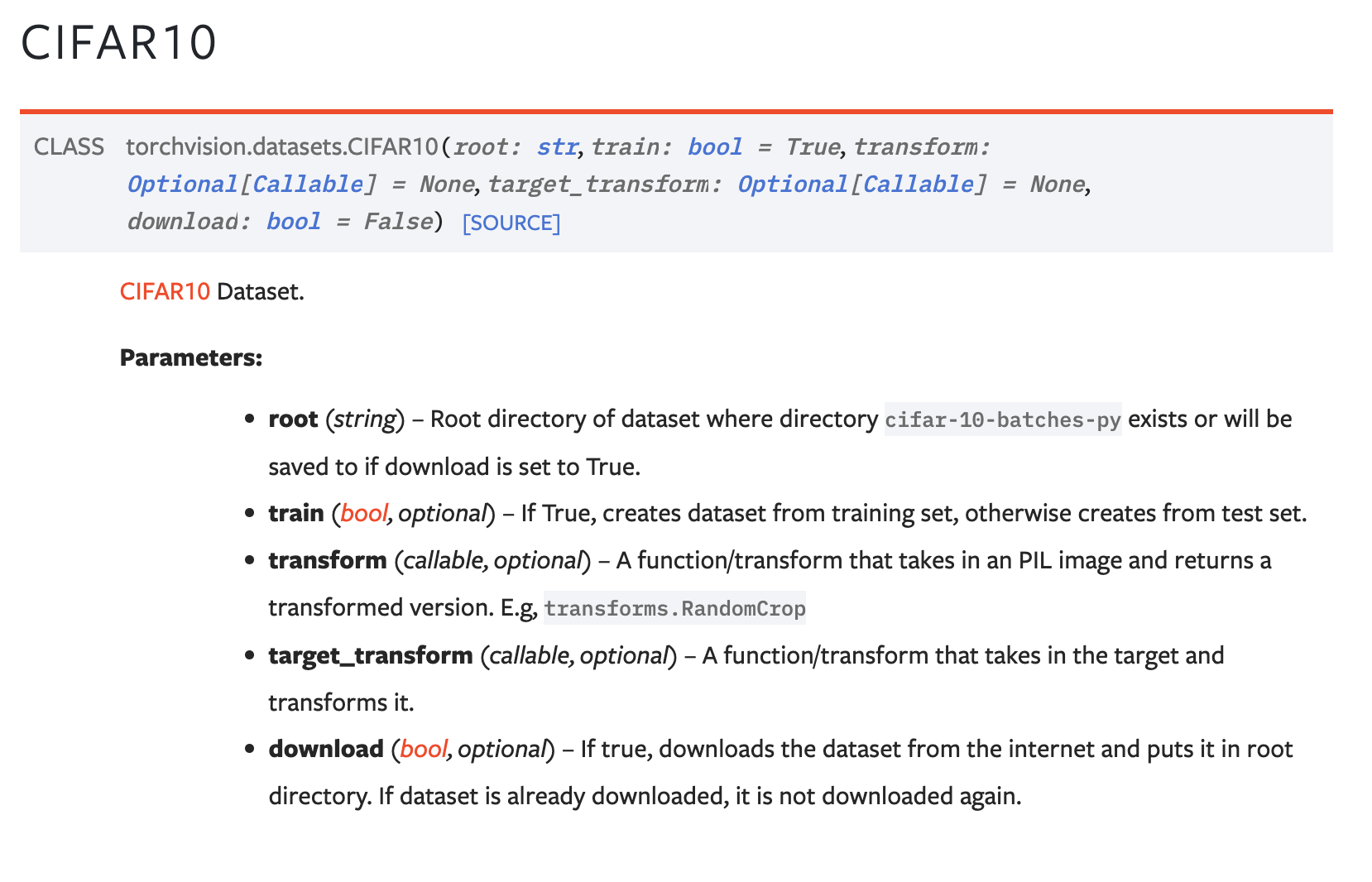Click the True default value in signature
Viewport: 1372px width, 882px height.
coord(813,146)
